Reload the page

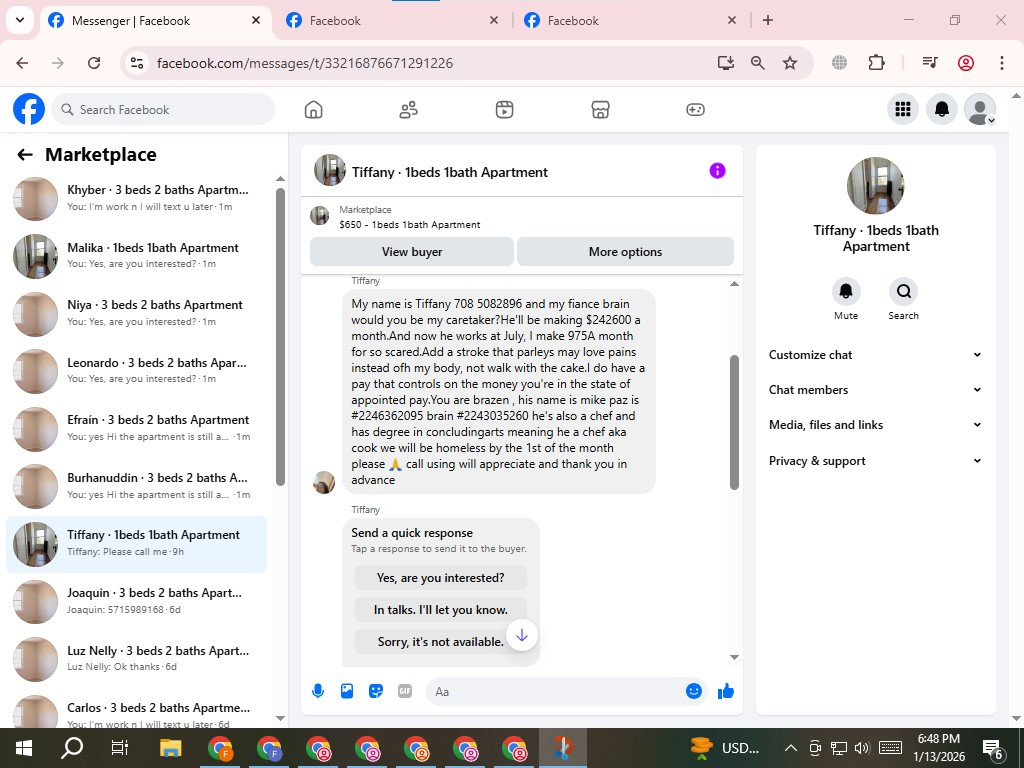94,63
